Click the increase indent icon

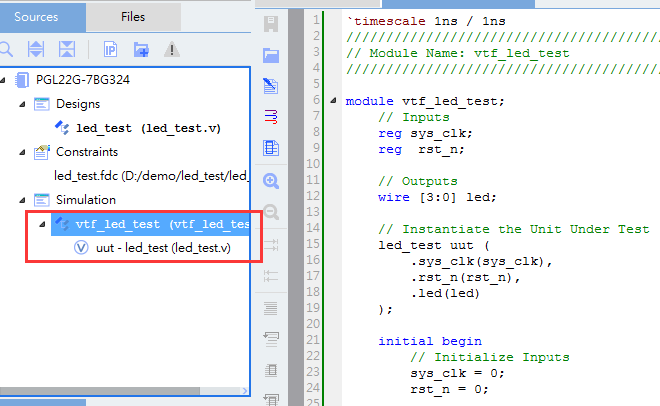pyautogui.click(x=271, y=244)
